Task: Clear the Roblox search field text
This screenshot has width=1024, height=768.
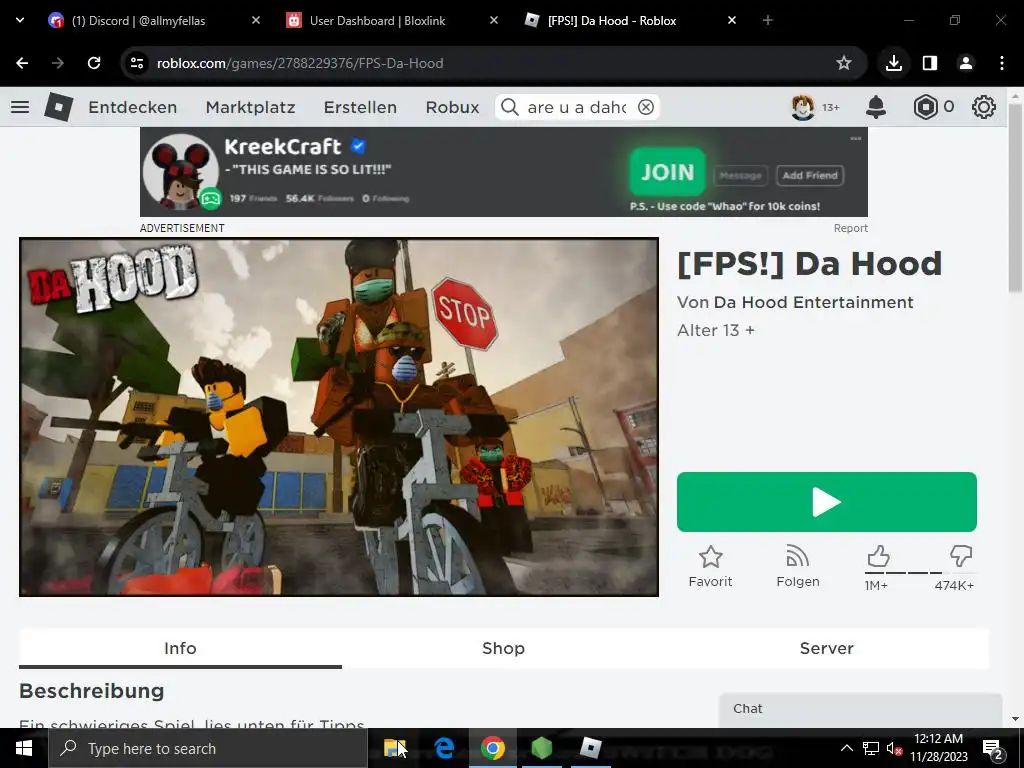Action: tap(645, 107)
